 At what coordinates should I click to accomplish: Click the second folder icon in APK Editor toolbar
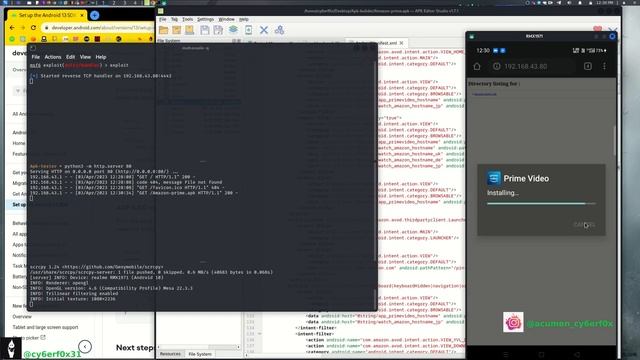[x=177, y=30]
